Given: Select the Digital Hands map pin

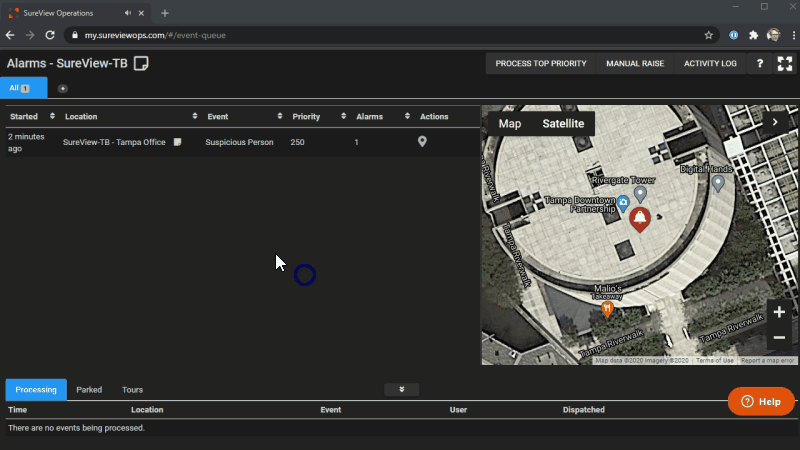Looking at the screenshot, I should (x=718, y=183).
